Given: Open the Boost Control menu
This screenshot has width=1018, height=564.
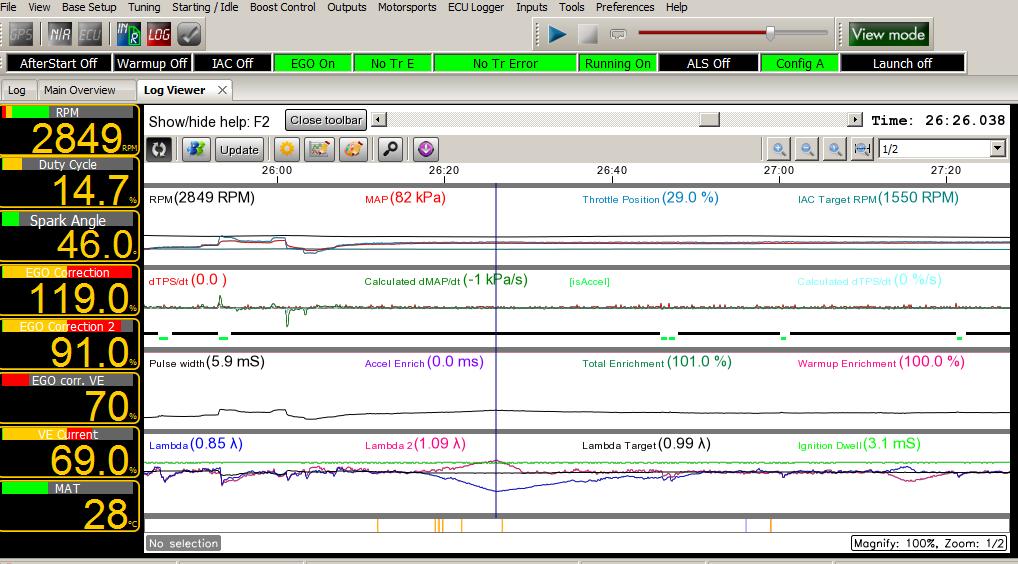Looking at the screenshot, I should pyautogui.click(x=282, y=7).
